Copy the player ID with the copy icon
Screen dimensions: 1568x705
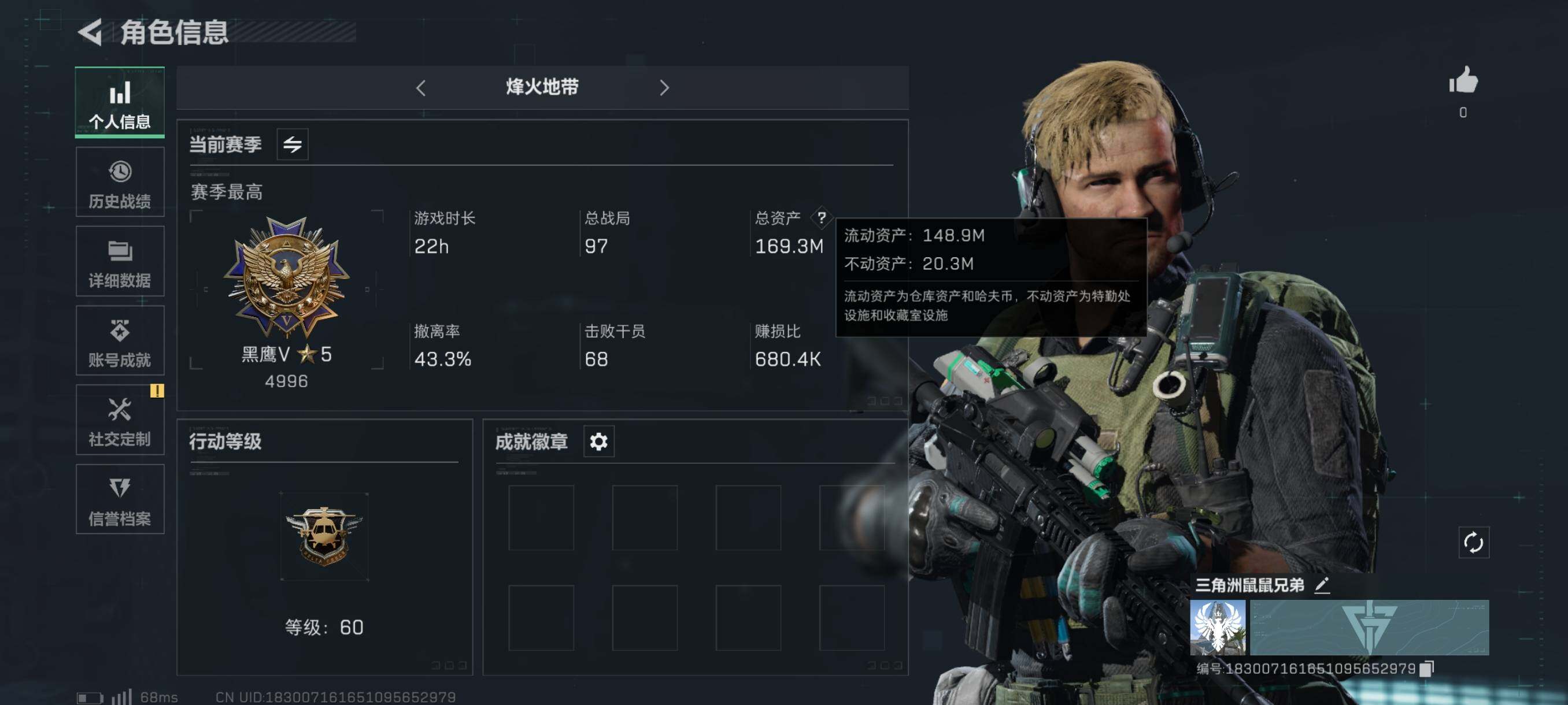tap(1426, 669)
